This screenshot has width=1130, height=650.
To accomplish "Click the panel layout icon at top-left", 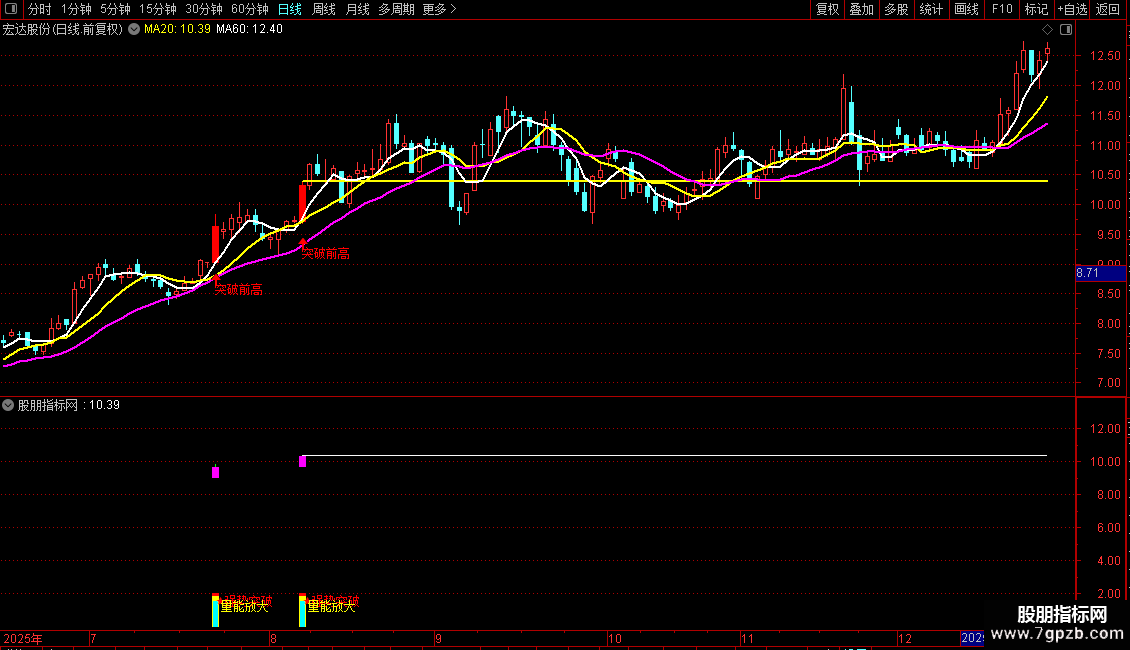I will (x=11, y=9).
